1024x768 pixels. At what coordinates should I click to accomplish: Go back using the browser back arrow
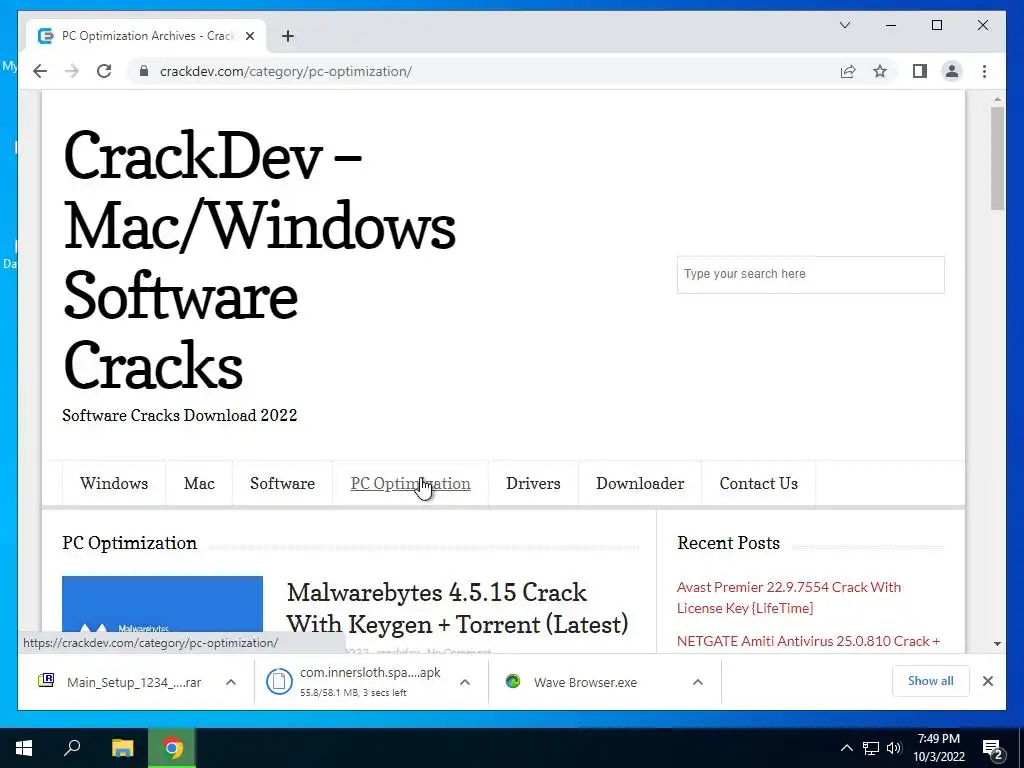(x=40, y=71)
